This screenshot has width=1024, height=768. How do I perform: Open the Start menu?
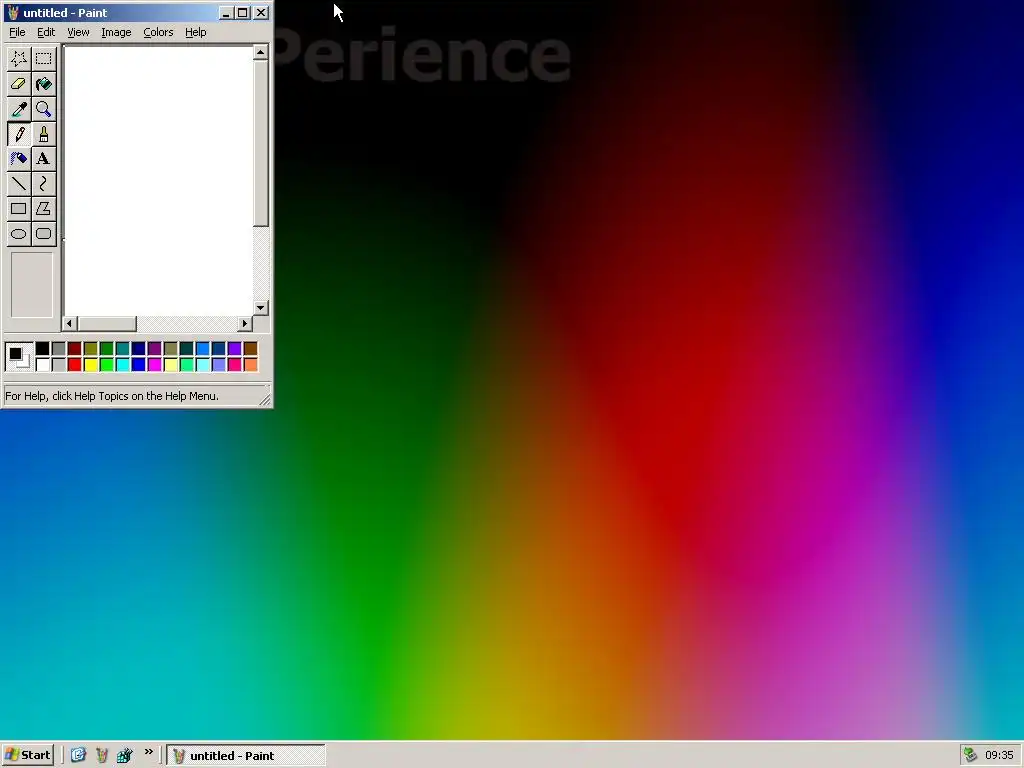pos(27,755)
